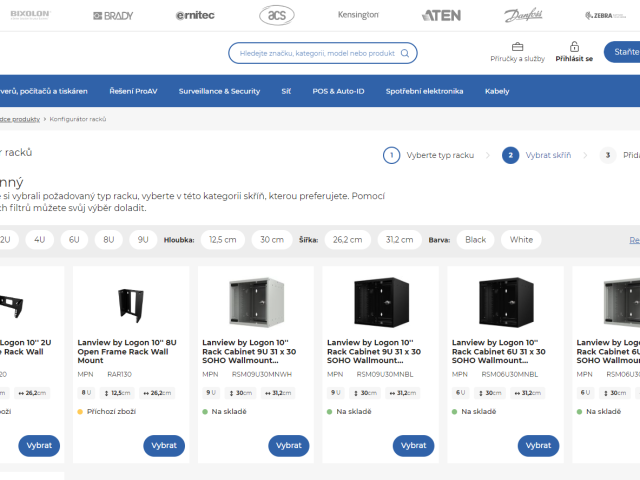This screenshot has height=480, width=640.
Task: Click the Přihlásit se lock icon
Action: [574, 46]
